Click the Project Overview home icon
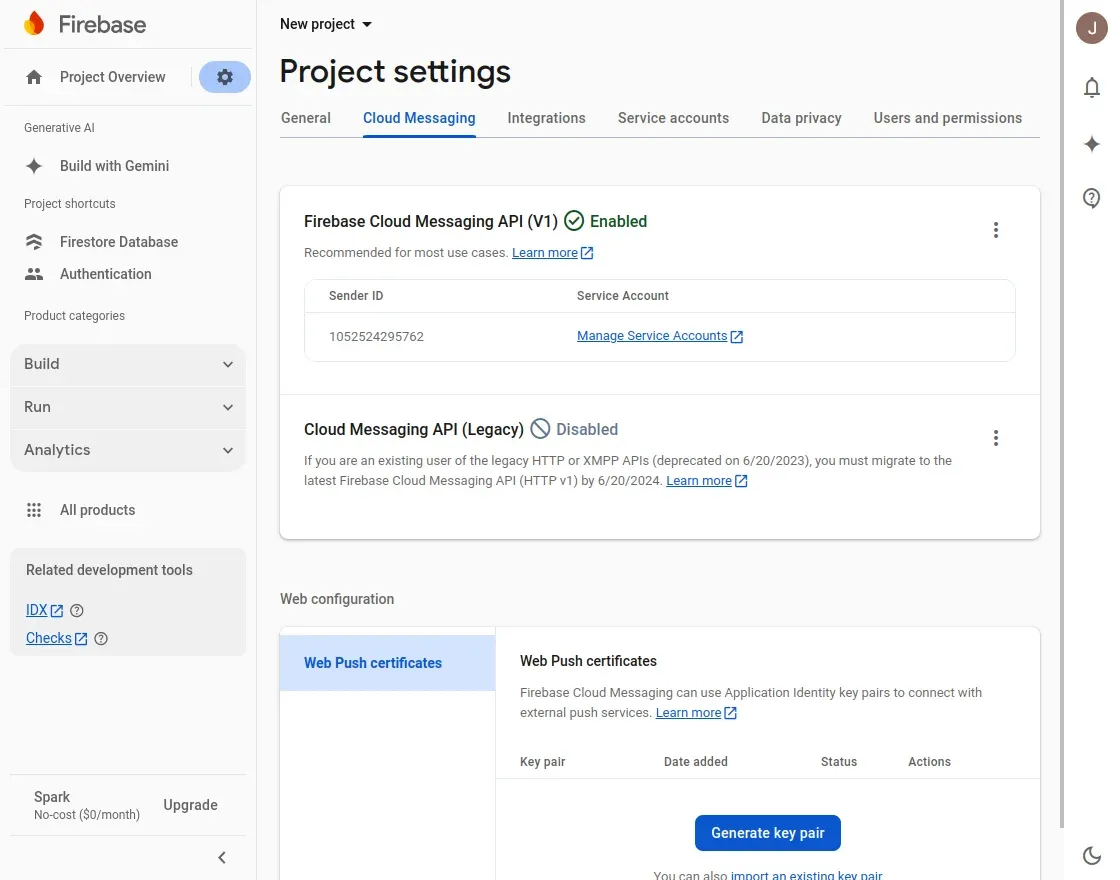The width and height of the screenshot is (1120, 880). click(x=34, y=77)
